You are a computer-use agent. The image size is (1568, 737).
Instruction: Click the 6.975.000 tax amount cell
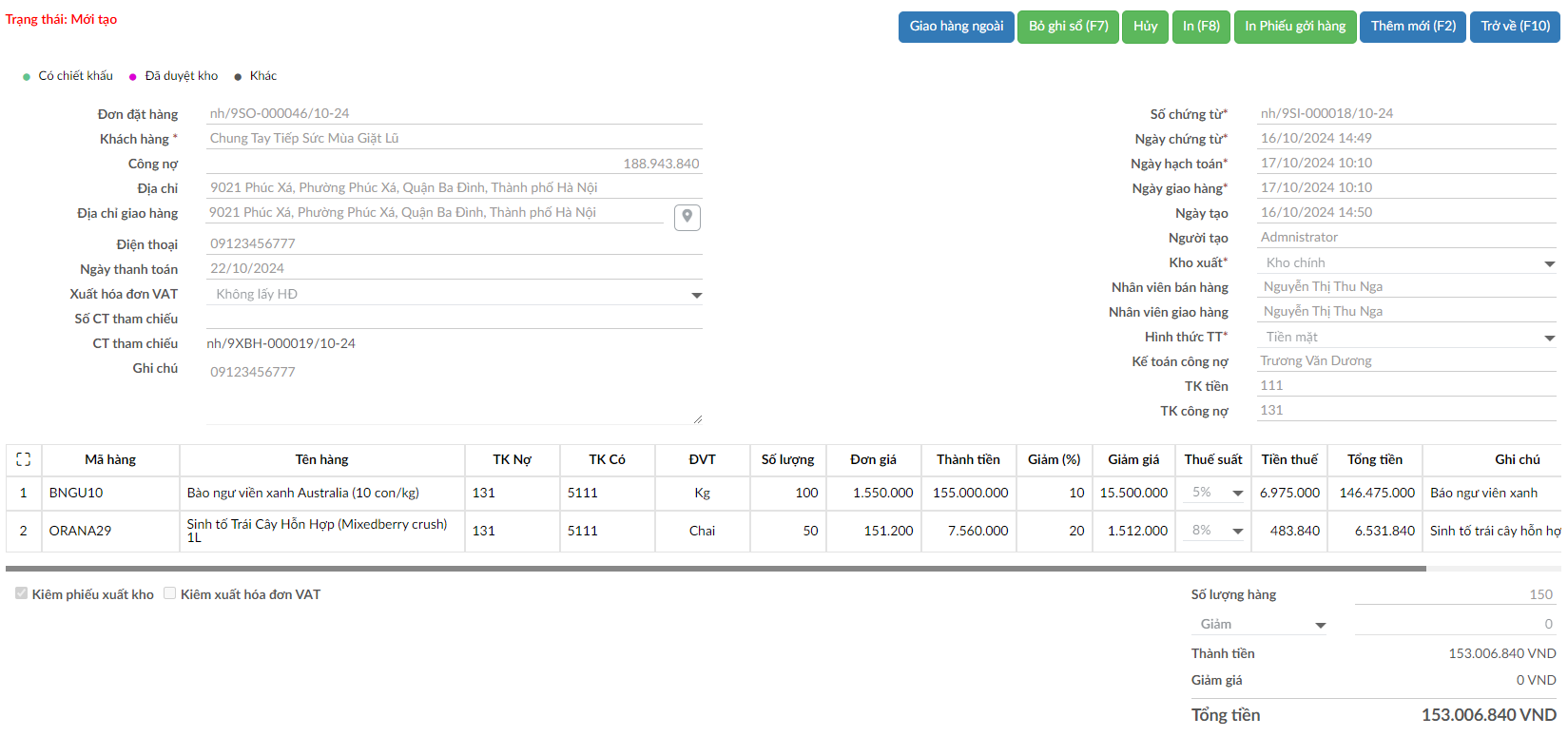[x=1289, y=493]
